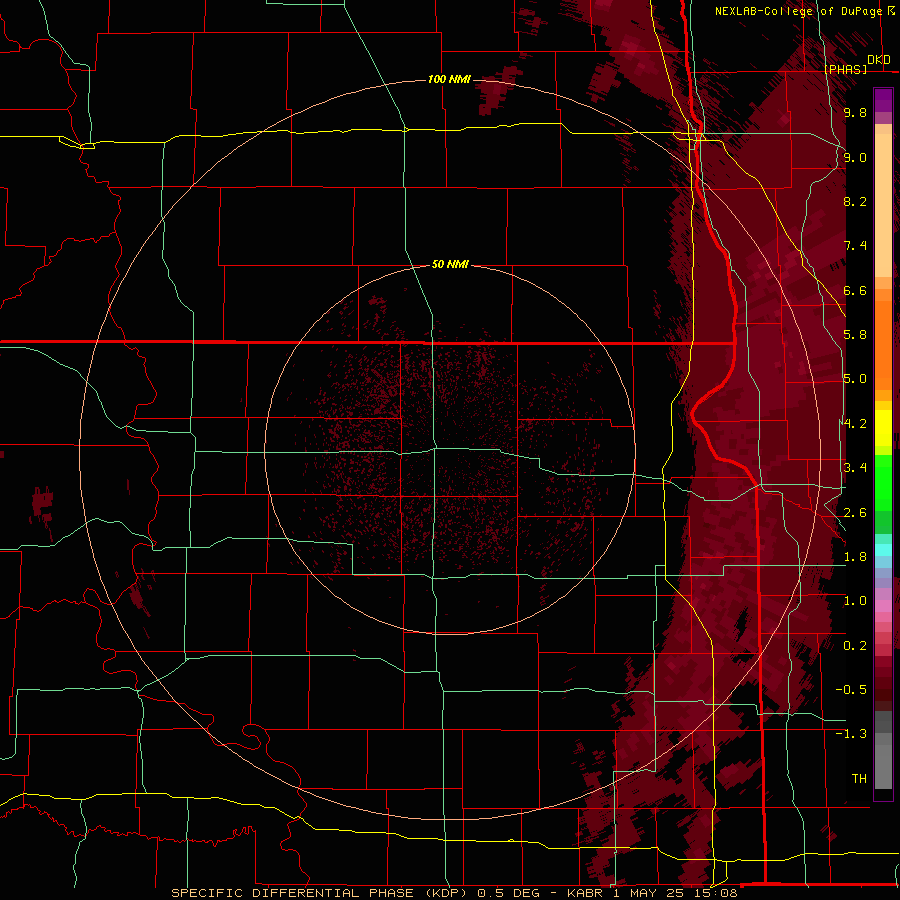Click the "100 NMI" range ring label
The image size is (900, 900).
click(x=449, y=79)
